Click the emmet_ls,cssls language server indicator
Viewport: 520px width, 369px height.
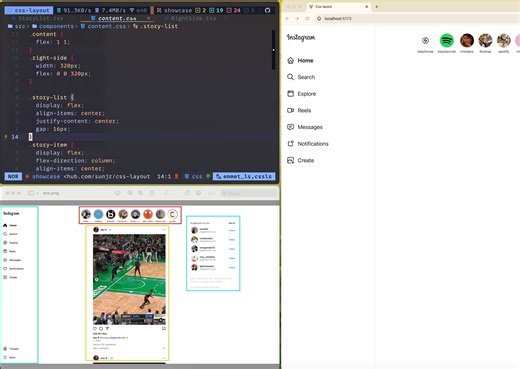244,176
